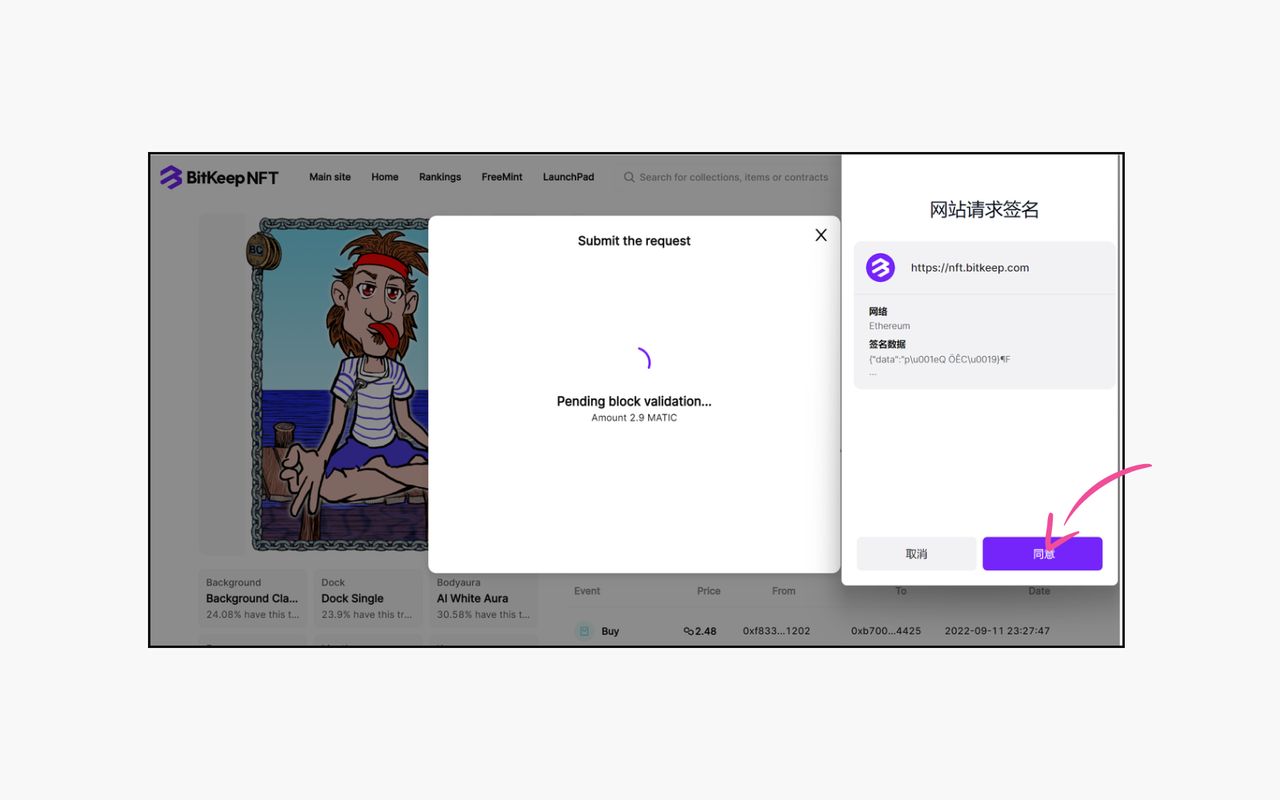The width and height of the screenshot is (1280, 800).
Task: Open the sender address 0xf833...1202
Action: [777, 631]
